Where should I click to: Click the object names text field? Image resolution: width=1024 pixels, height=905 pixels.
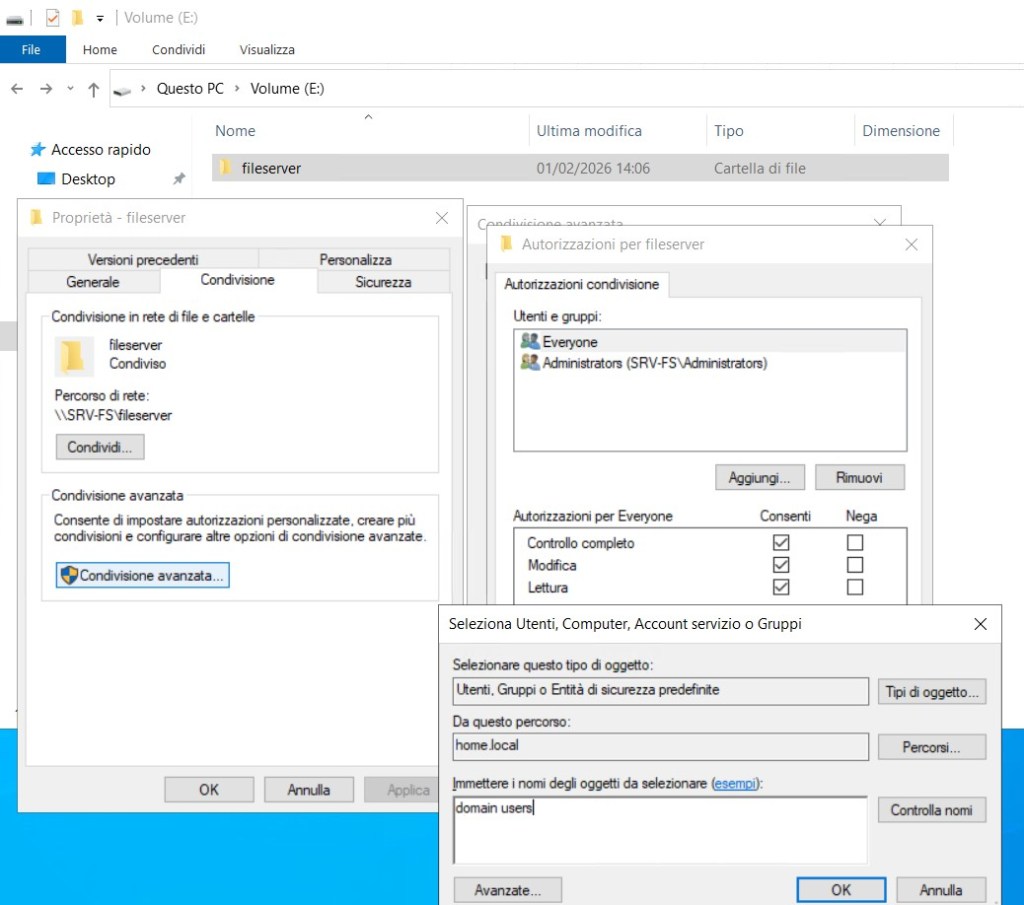(660, 830)
